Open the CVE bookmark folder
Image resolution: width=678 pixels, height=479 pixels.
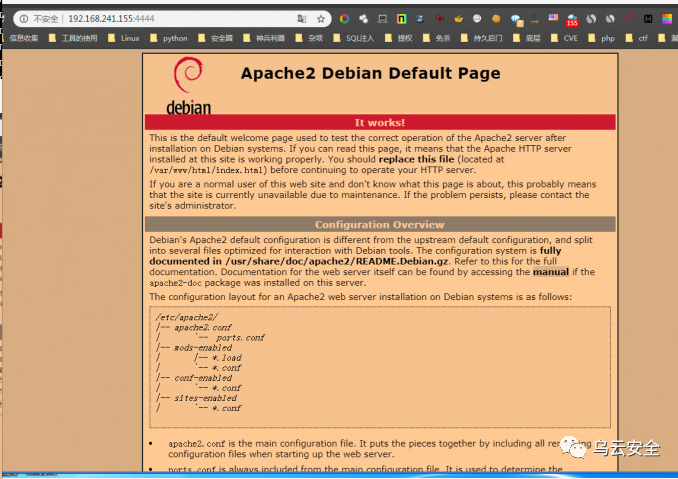[564, 38]
